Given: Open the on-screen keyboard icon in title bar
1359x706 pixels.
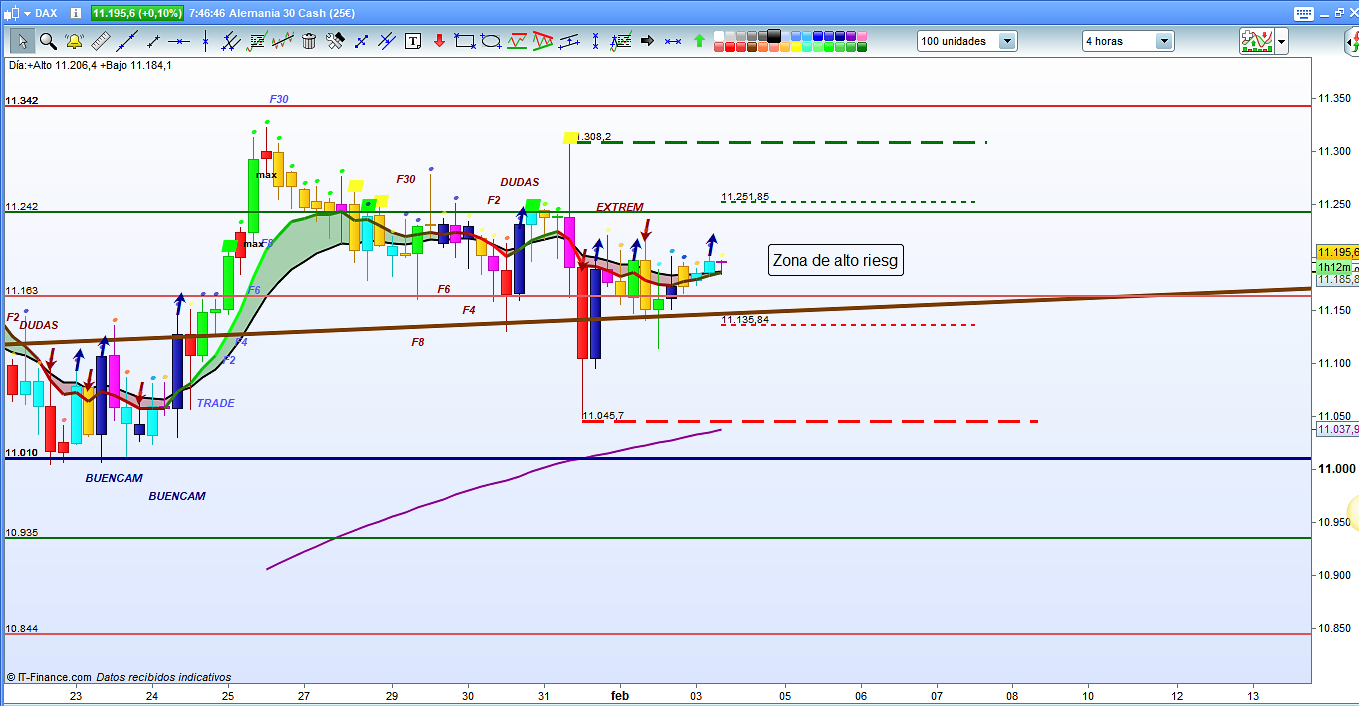Looking at the screenshot, I should (1302, 14).
